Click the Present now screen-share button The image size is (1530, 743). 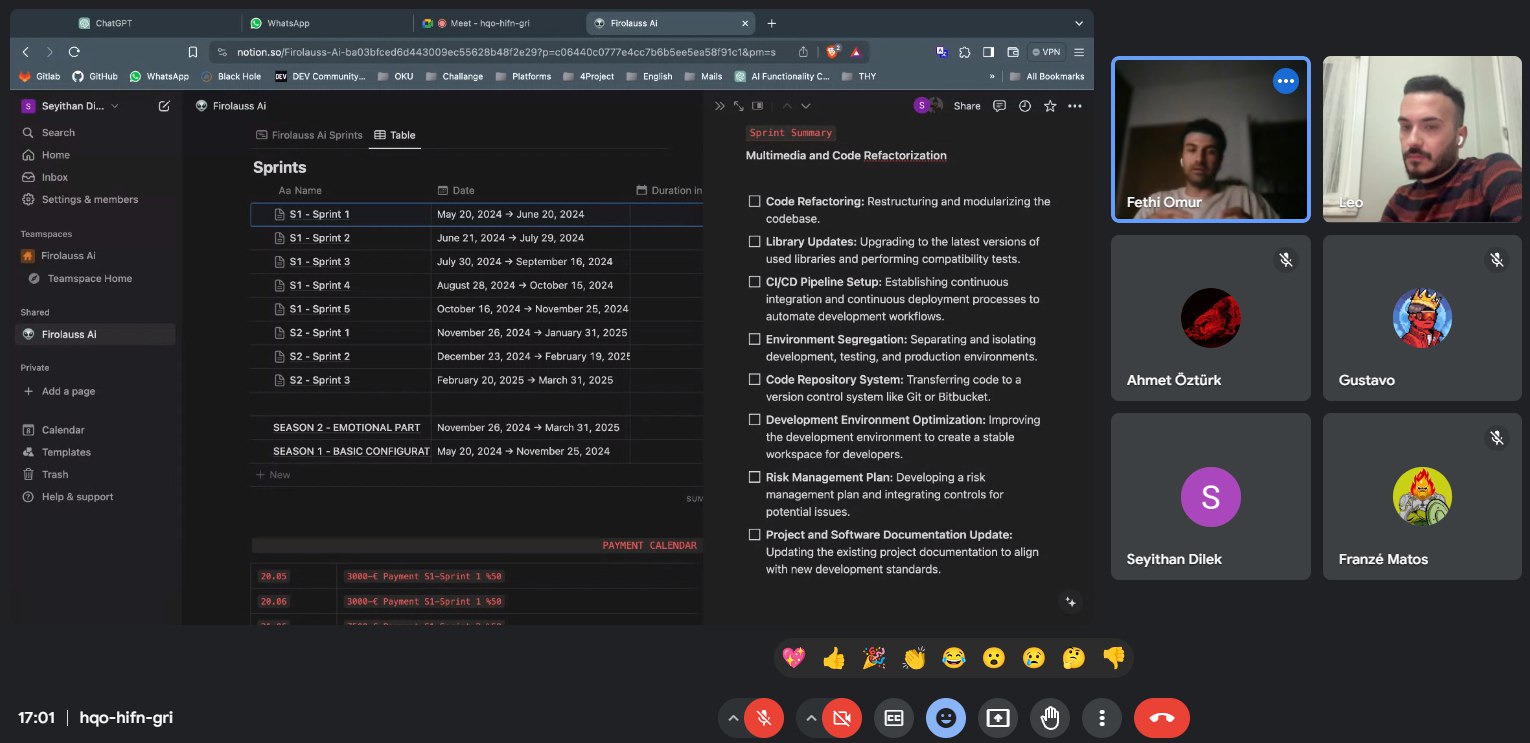tap(998, 718)
